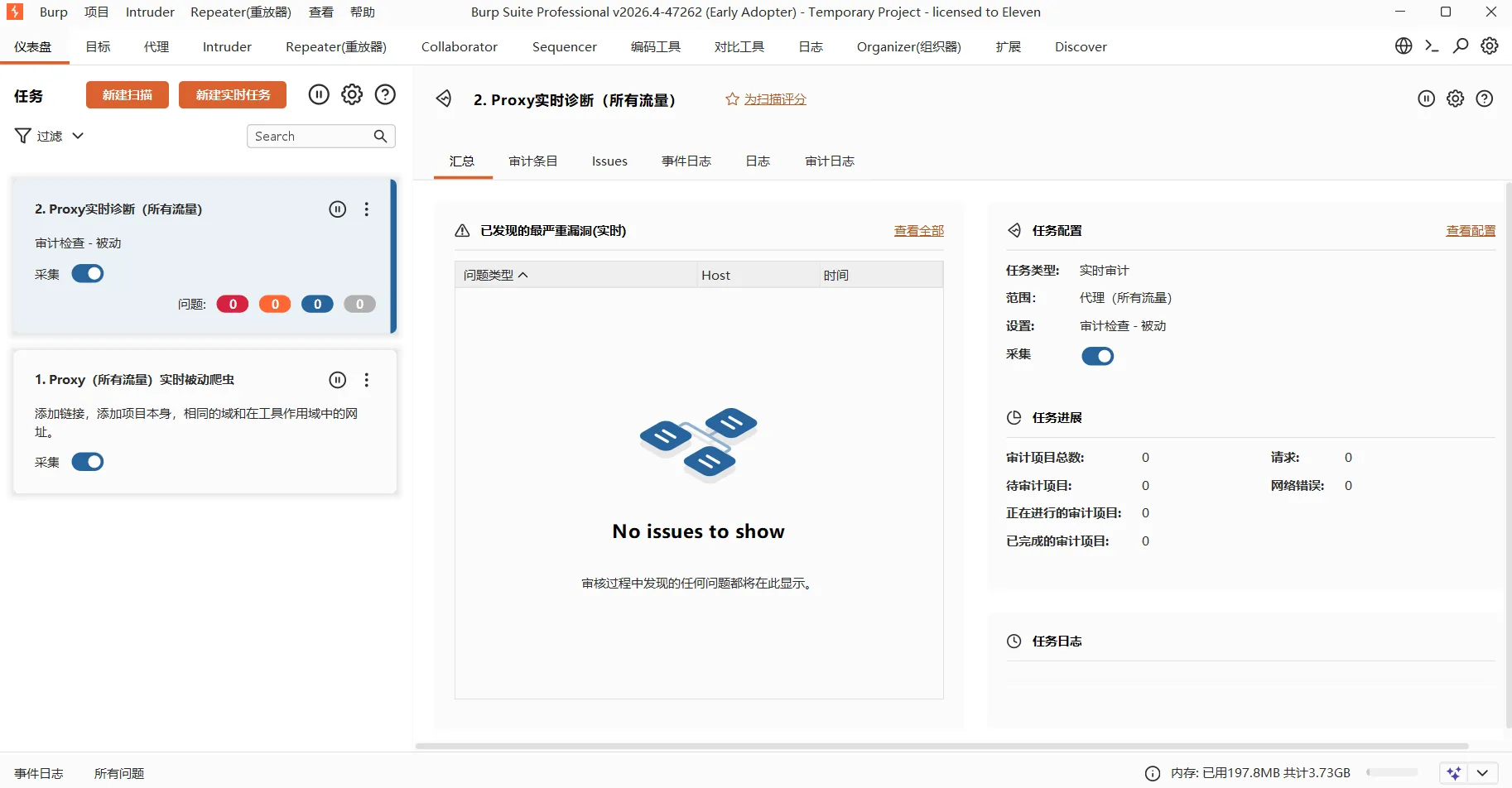Viewport: 1512px width, 788px height.
Task: Click the orange medium-severity issue count badge
Action: click(275, 304)
